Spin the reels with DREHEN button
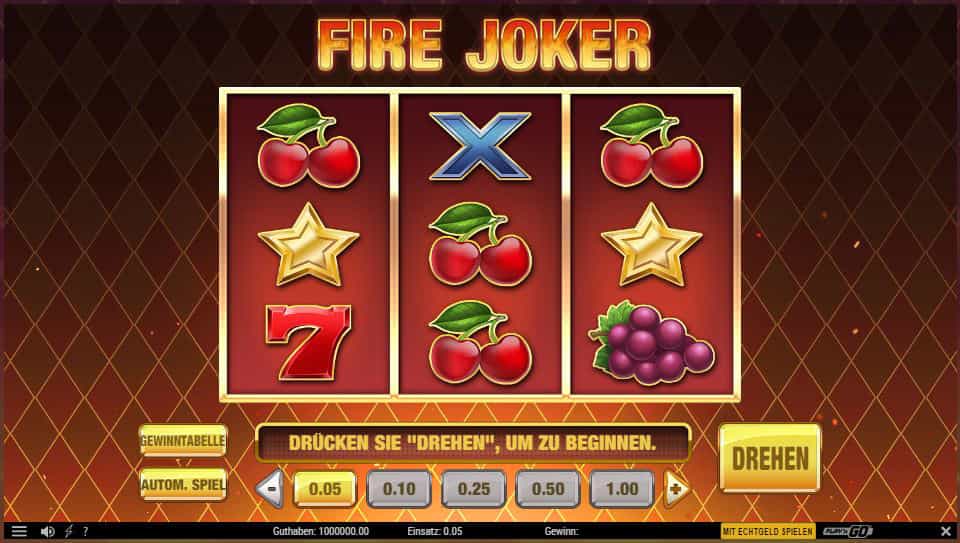Viewport: 960px width, 543px height. [770, 458]
